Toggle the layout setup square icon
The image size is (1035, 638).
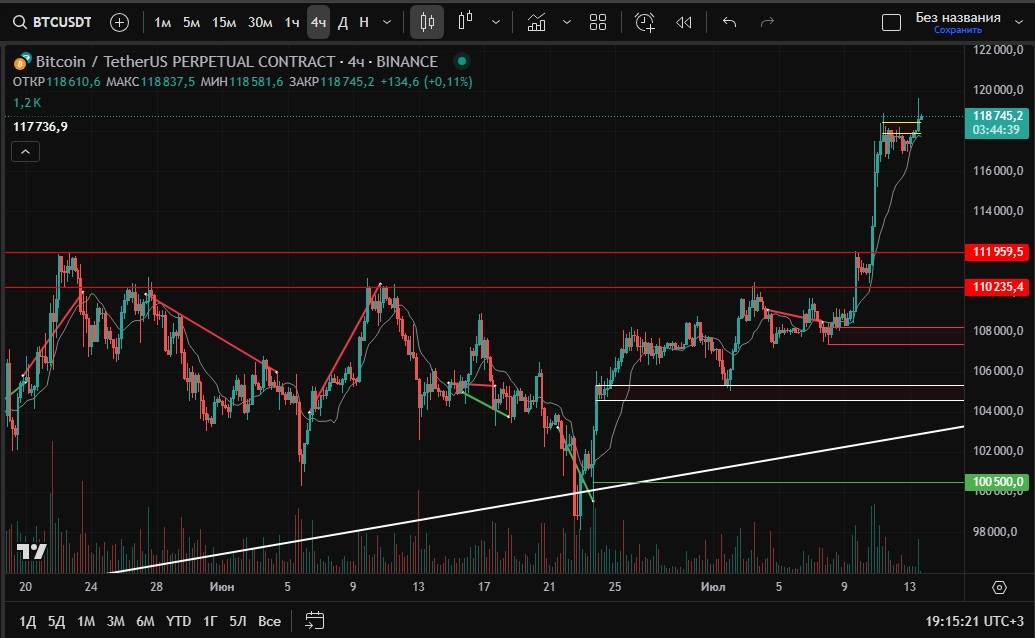pyautogui.click(x=890, y=22)
